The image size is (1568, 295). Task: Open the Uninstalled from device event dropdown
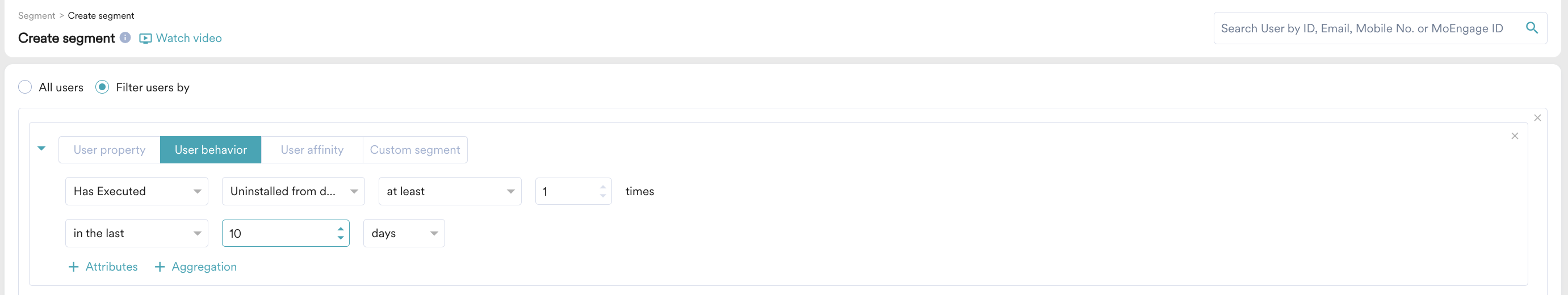[x=294, y=191]
